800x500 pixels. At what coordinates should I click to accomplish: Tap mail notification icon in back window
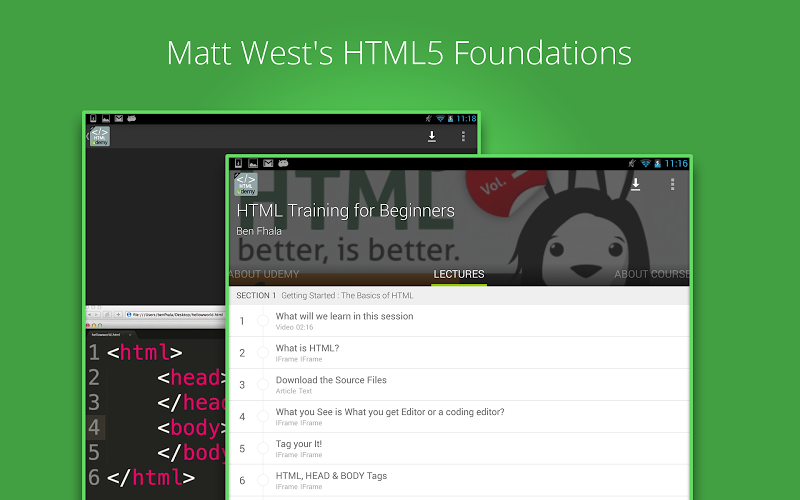(119, 118)
